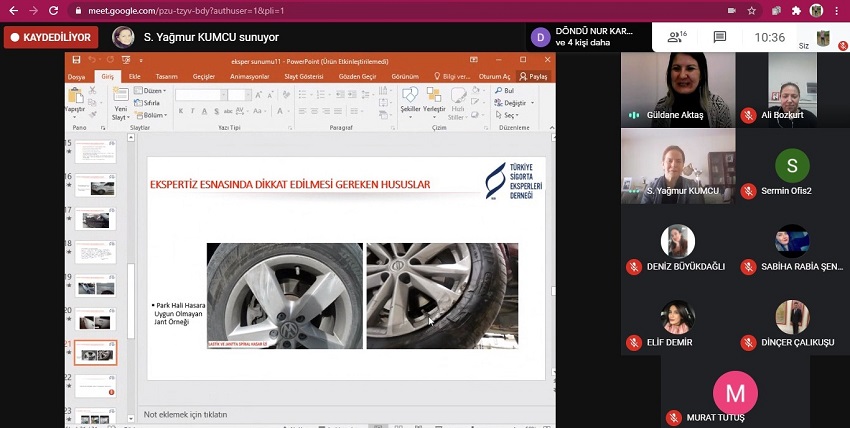Open the Seç selection dropdown
This screenshot has height=428, width=850.
510,115
